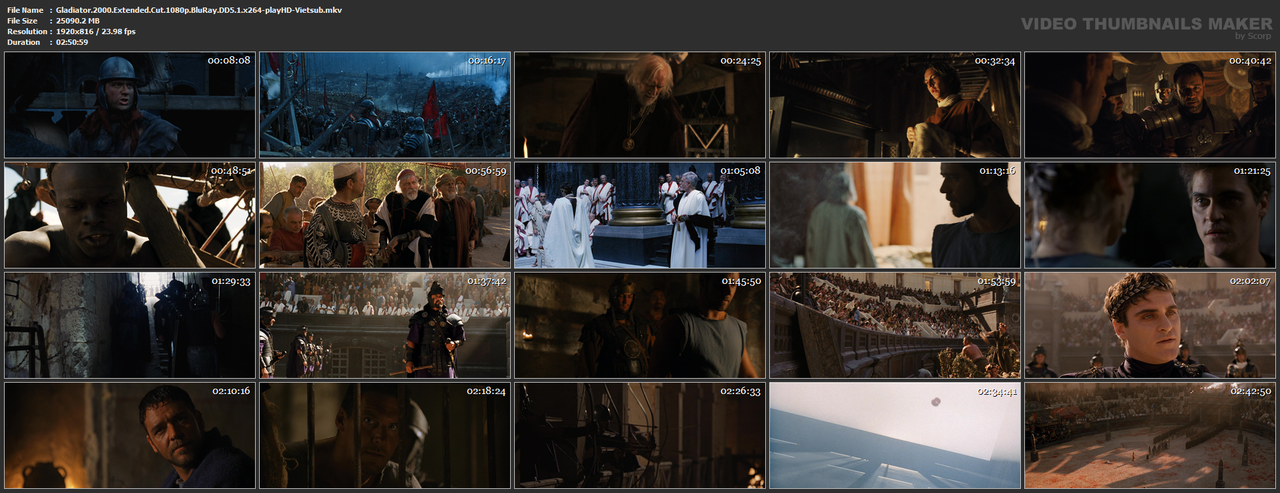Select the frame marked 02:18:24
The height and width of the screenshot is (493, 1280).
[x=385, y=435]
